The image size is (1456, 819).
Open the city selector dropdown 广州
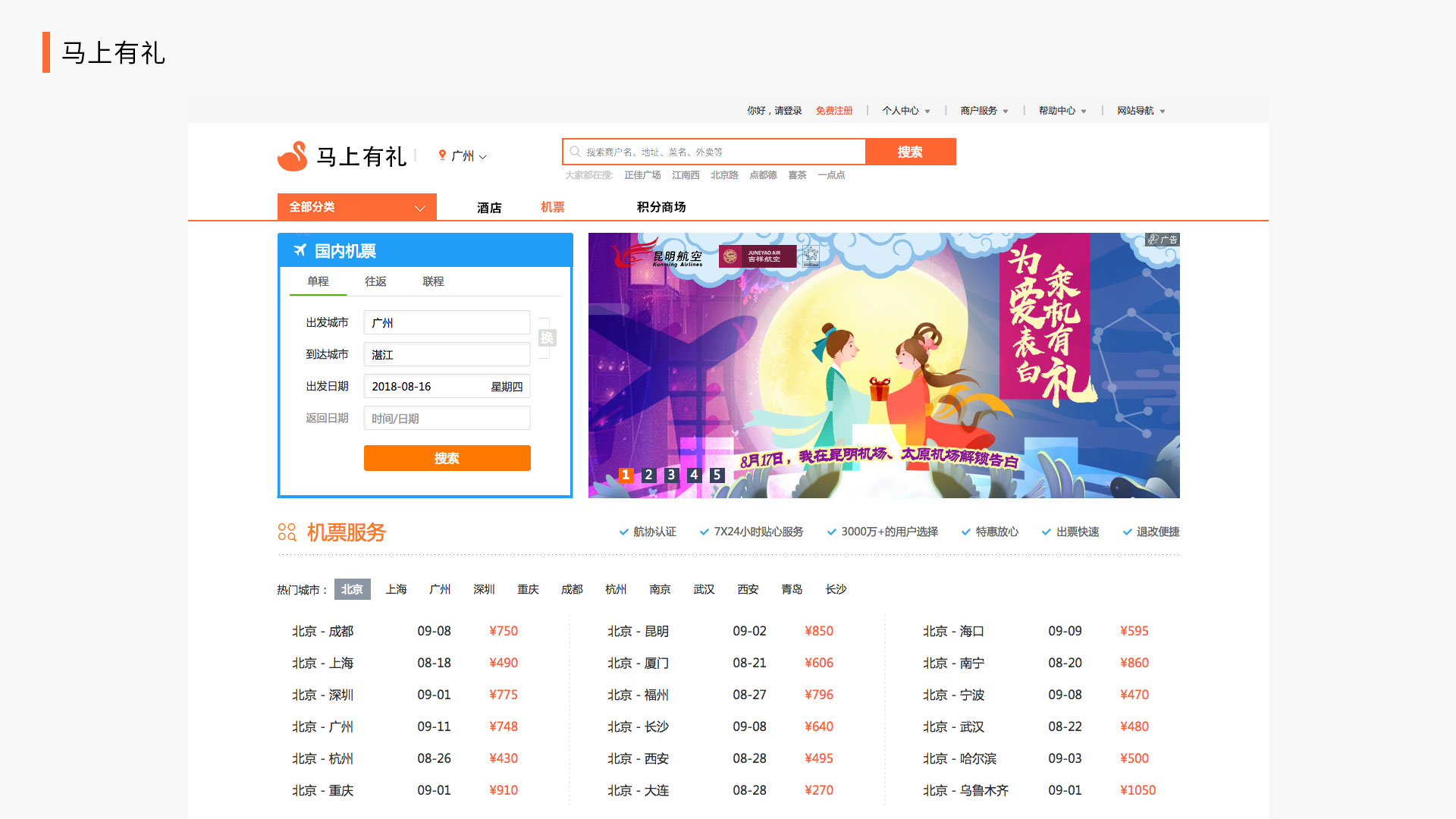(x=463, y=156)
